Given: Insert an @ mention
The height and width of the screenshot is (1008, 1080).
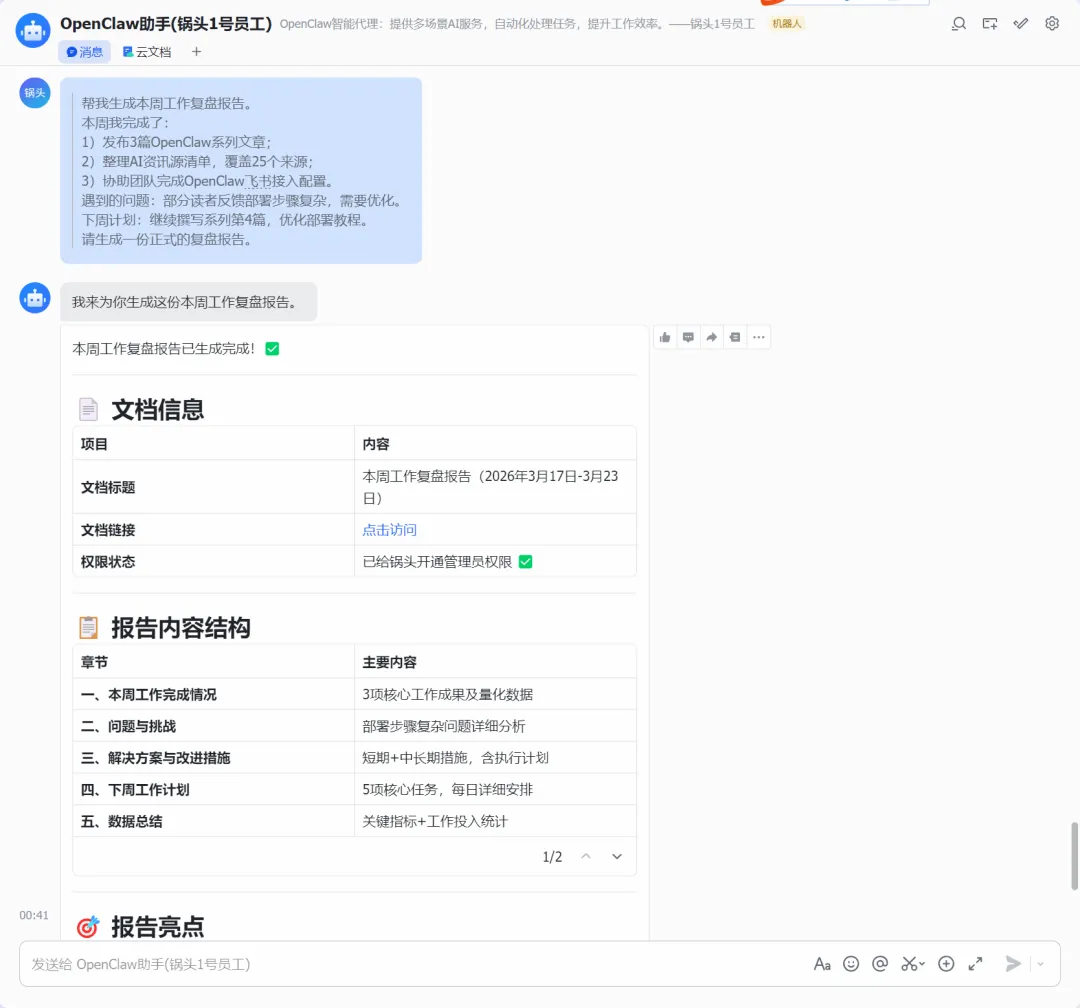Looking at the screenshot, I should [880, 964].
